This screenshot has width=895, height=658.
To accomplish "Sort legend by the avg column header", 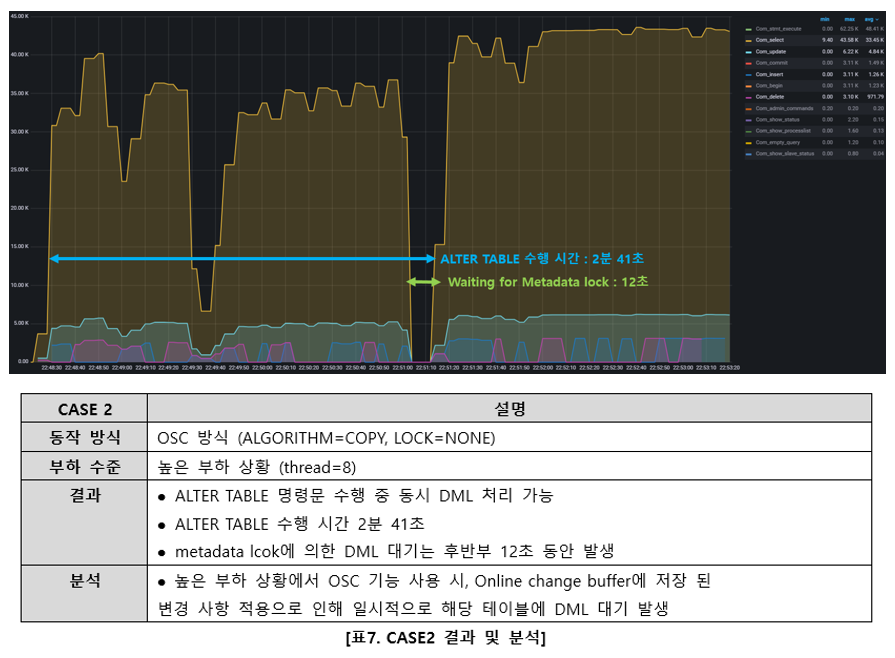I will click(869, 19).
